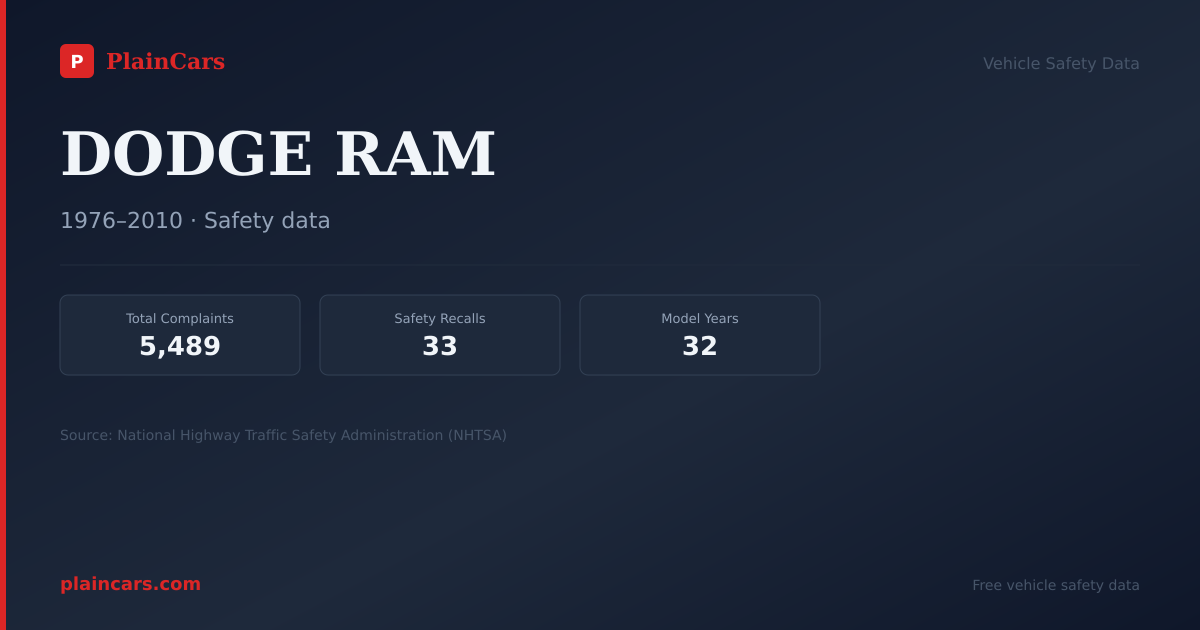Click the Model Years 32 card
The image size is (1200, 630).
coord(700,335)
